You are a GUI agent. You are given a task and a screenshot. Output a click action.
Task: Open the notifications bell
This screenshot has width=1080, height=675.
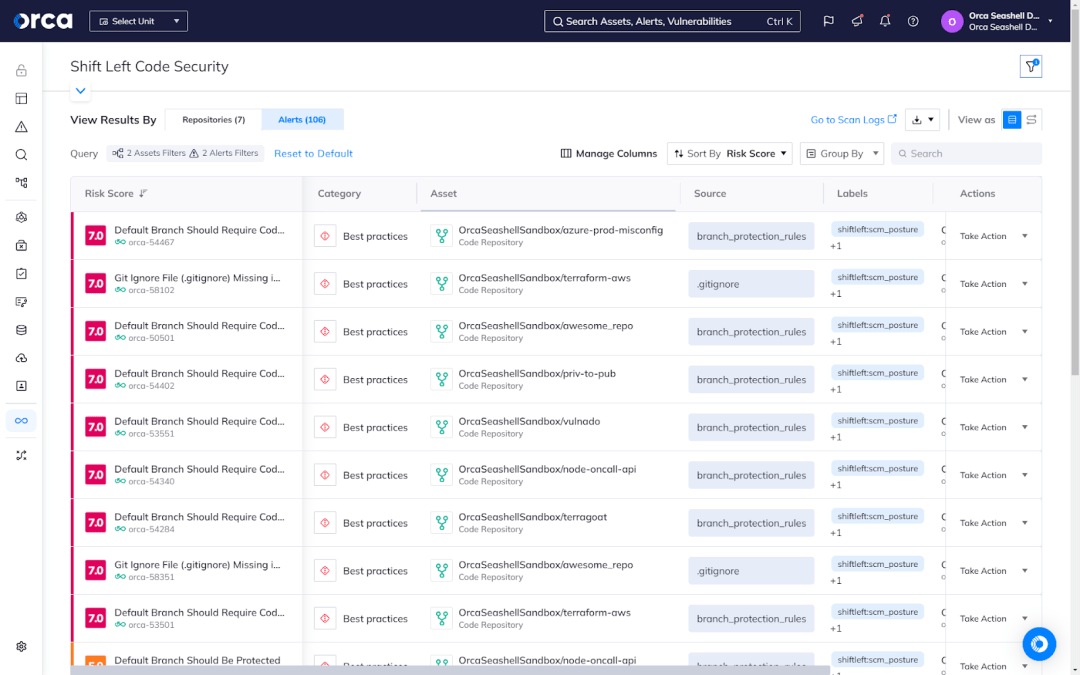pos(885,21)
